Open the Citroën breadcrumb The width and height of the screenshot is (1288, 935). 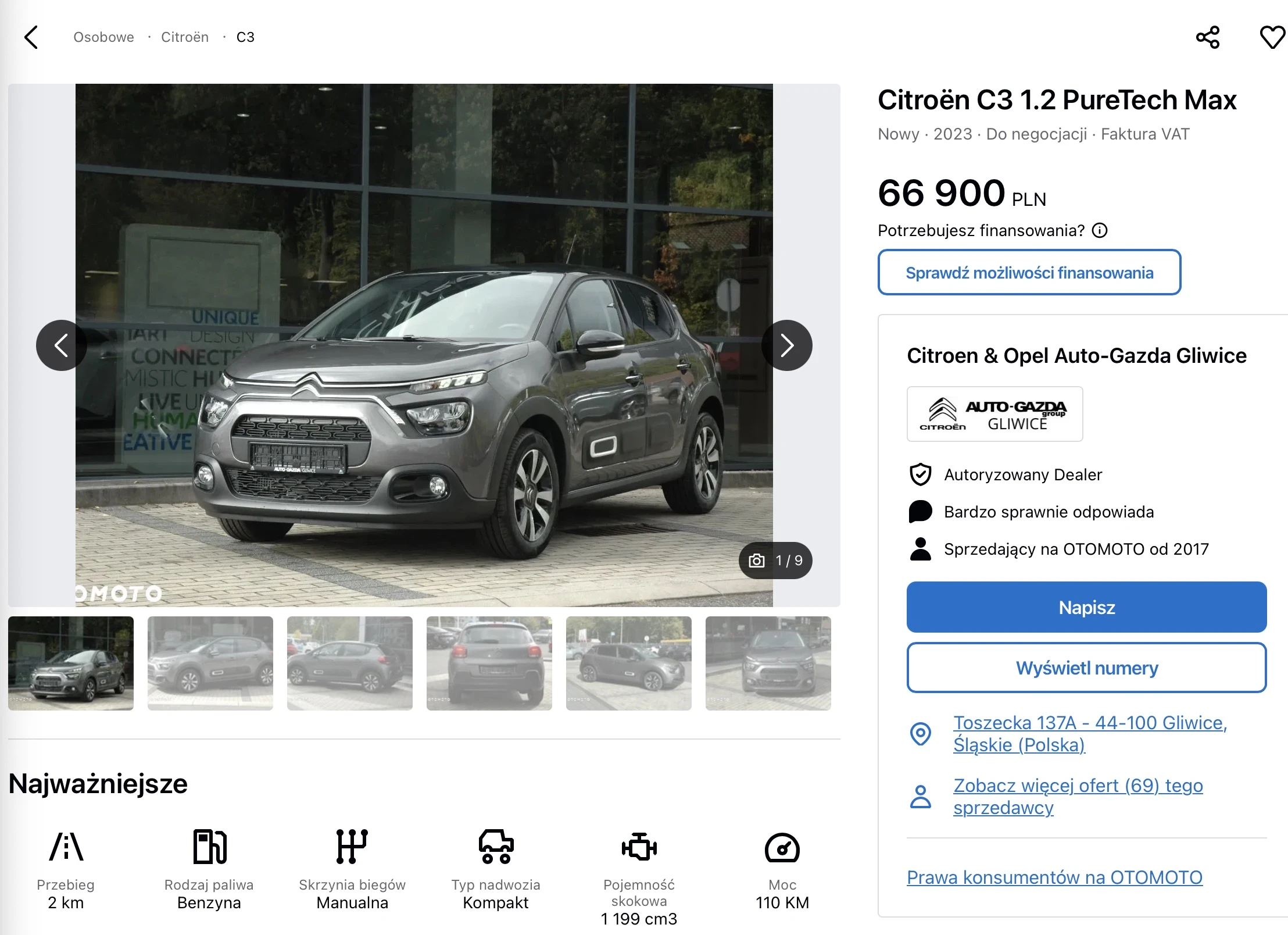pos(185,37)
